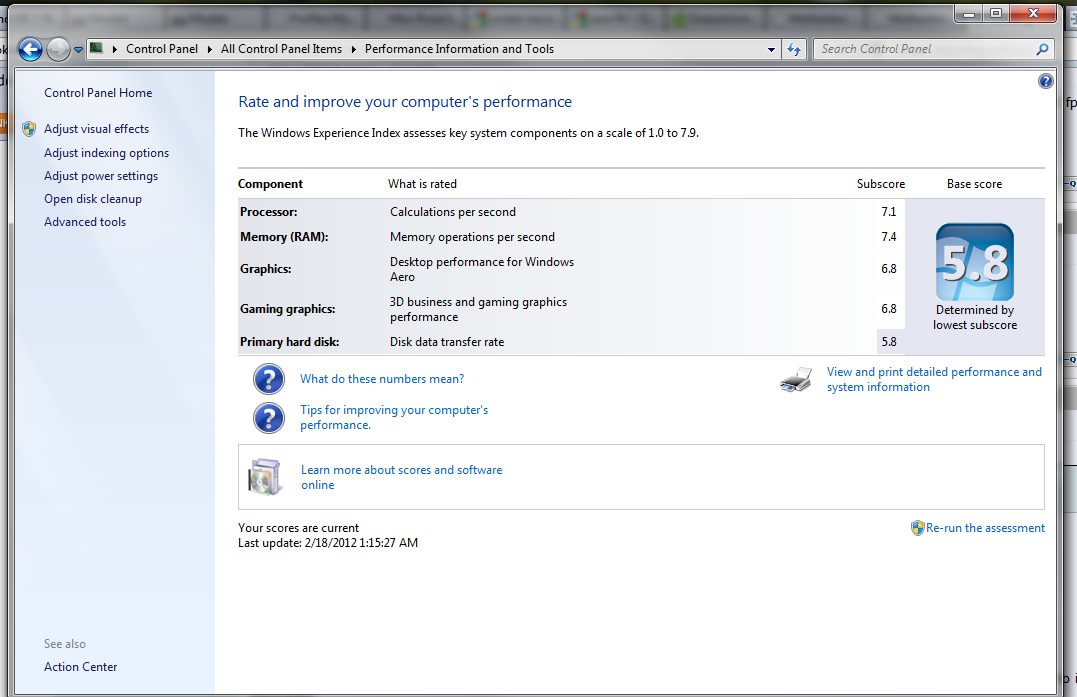Open What do these numbers mean link
The height and width of the screenshot is (697, 1077).
[382, 379]
